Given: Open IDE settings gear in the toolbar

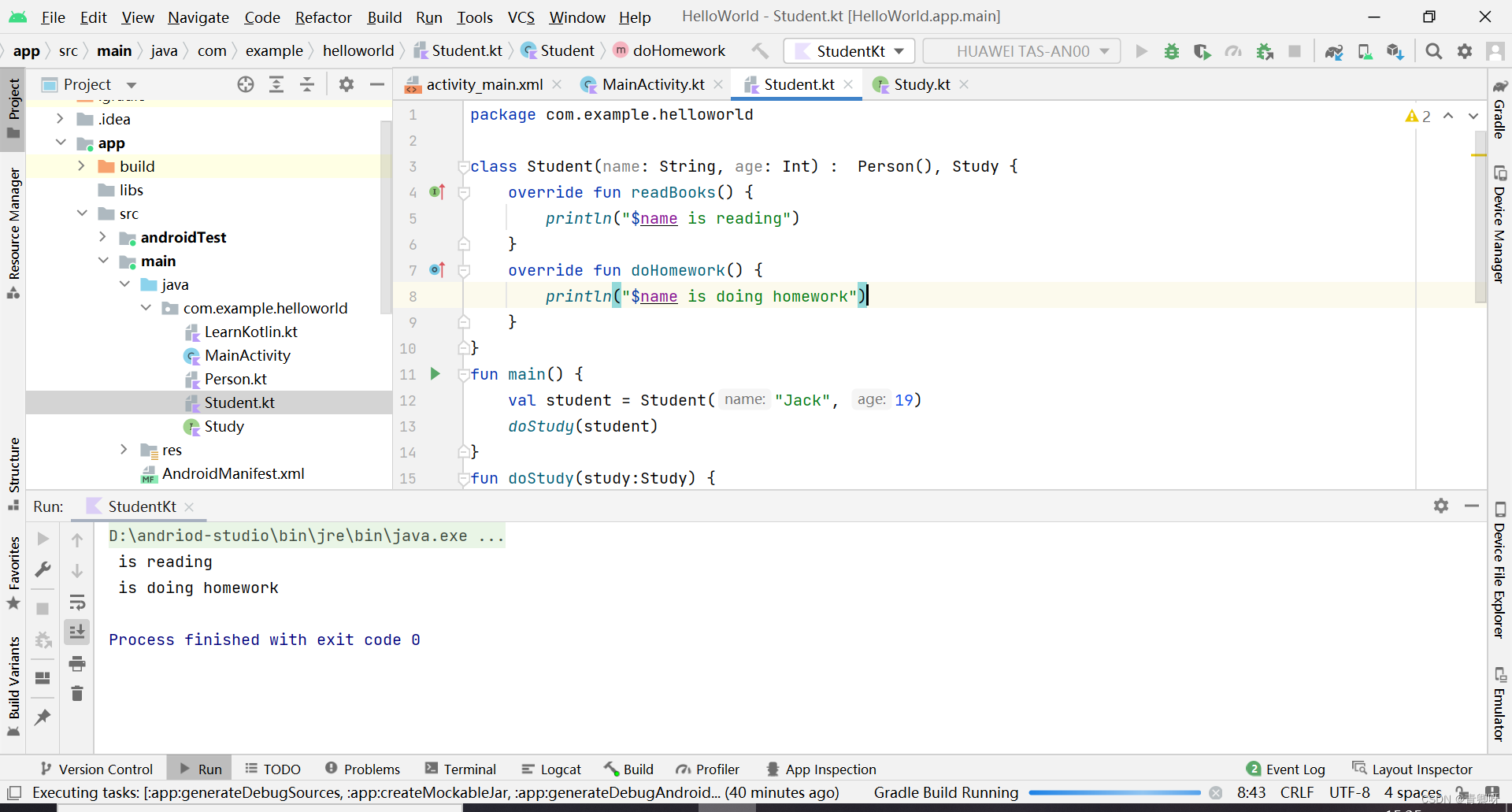Looking at the screenshot, I should pos(1465,51).
